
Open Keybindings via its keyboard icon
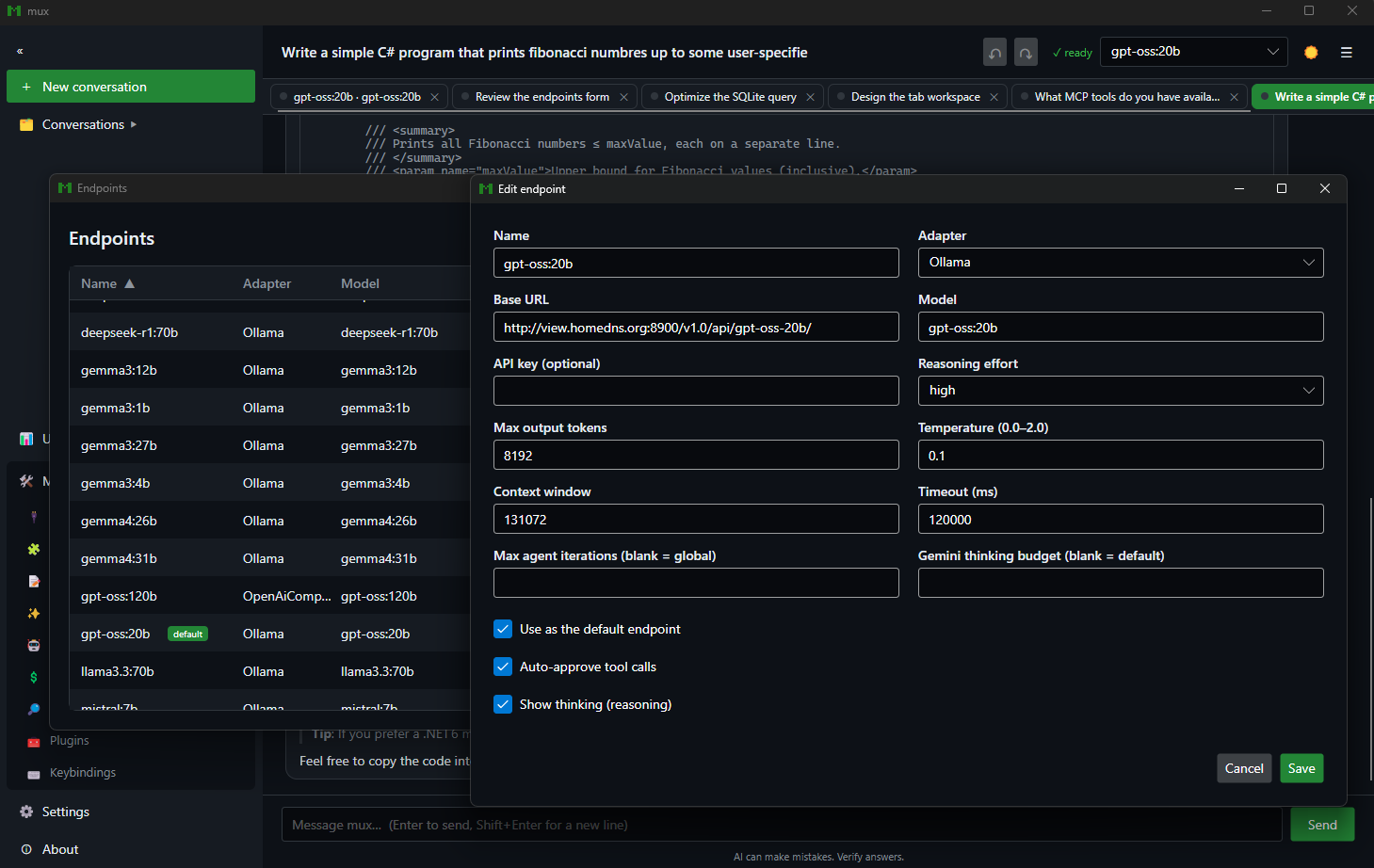click(34, 774)
